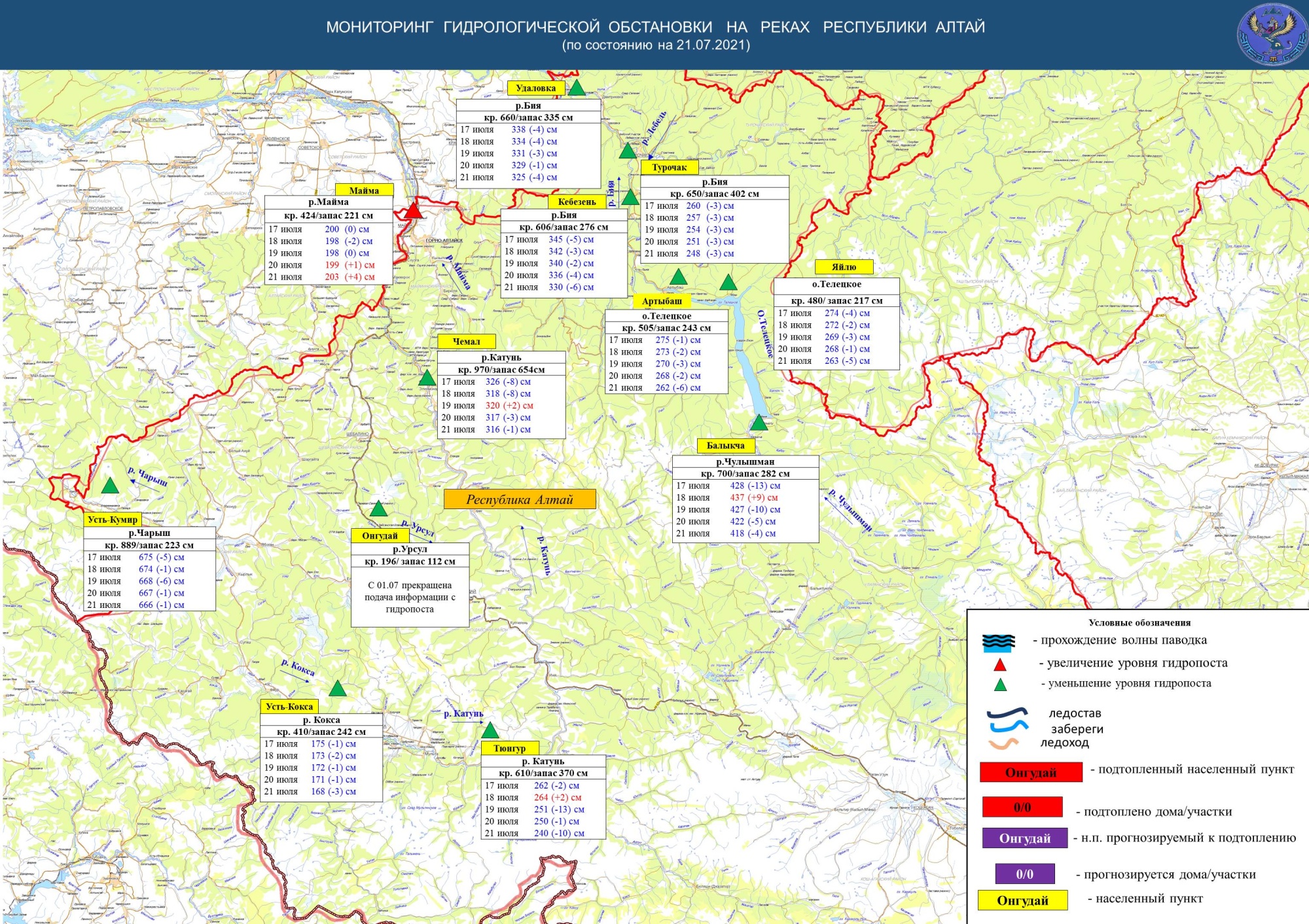The height and width of the screenshot is (924, 1309).
Task: Click the red Онгудай flooded settlement swatch
Action: coord(1031,773)
